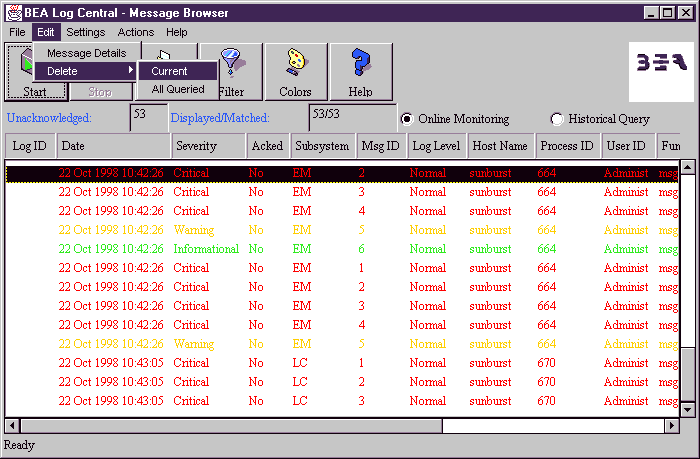Open the Actions menu

[x=136, y=33]
